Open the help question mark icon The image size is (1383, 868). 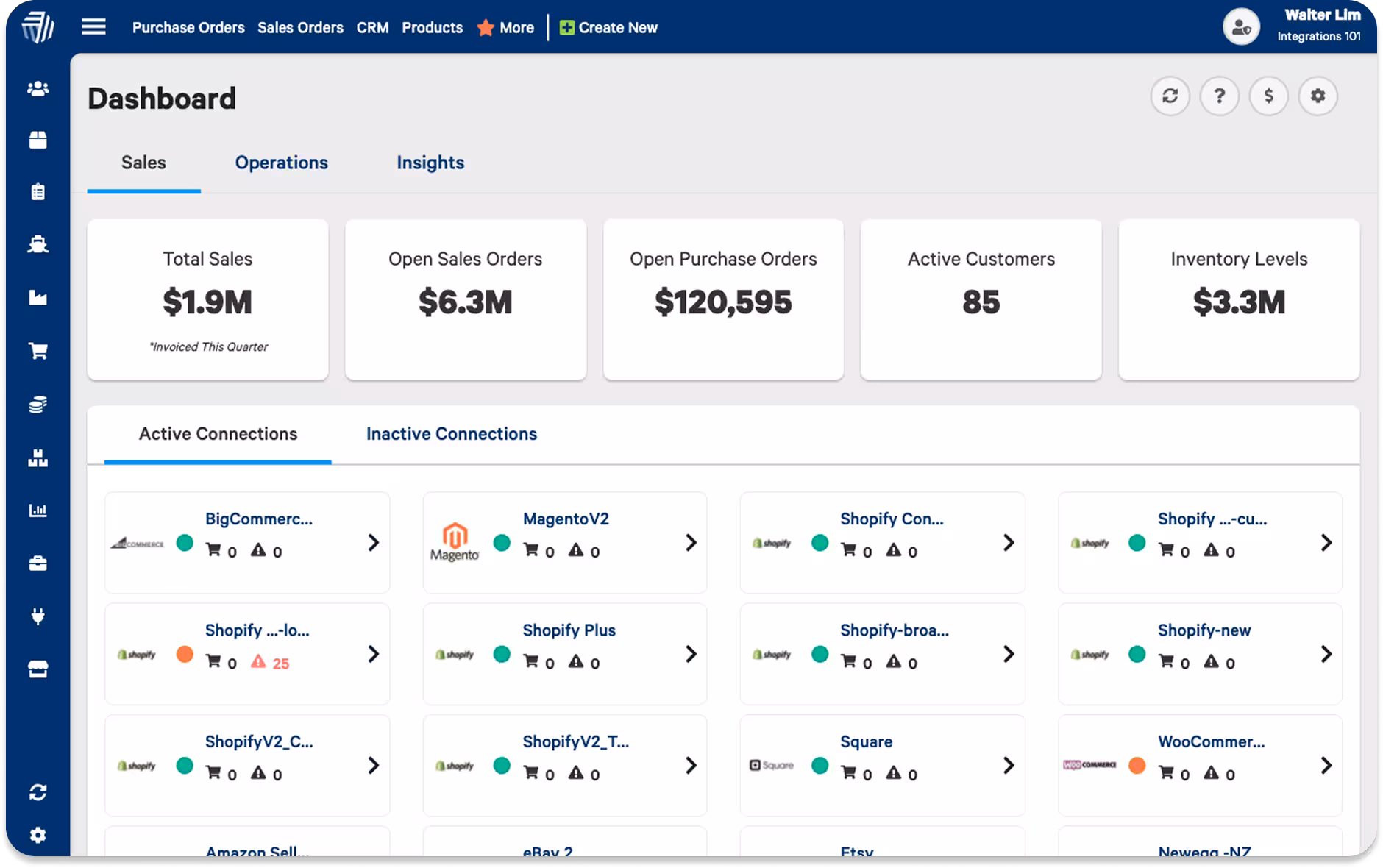click(1219, 96)
